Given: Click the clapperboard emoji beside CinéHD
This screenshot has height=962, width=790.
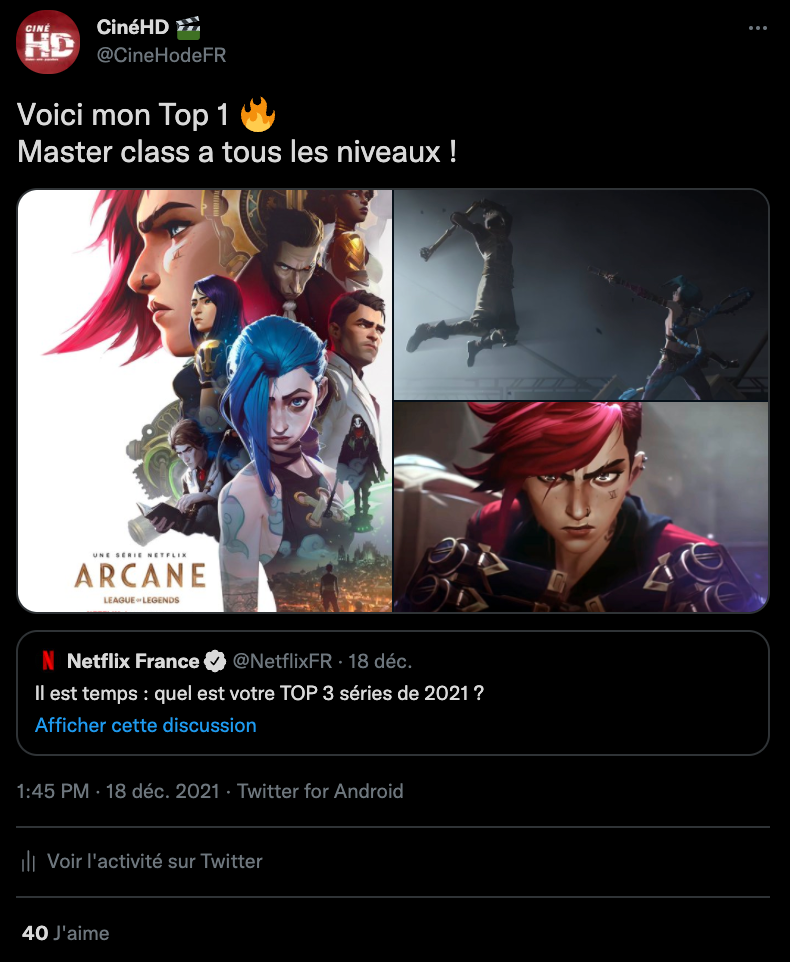Looking at the screenshot, I should (x=188, y=28).
